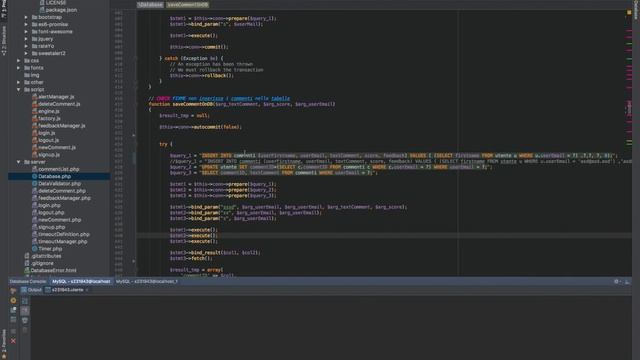Image resolution: width=640 pixels, height=360 pixels.
Task: Open the Project tool window tab
Action: (4, 10)
